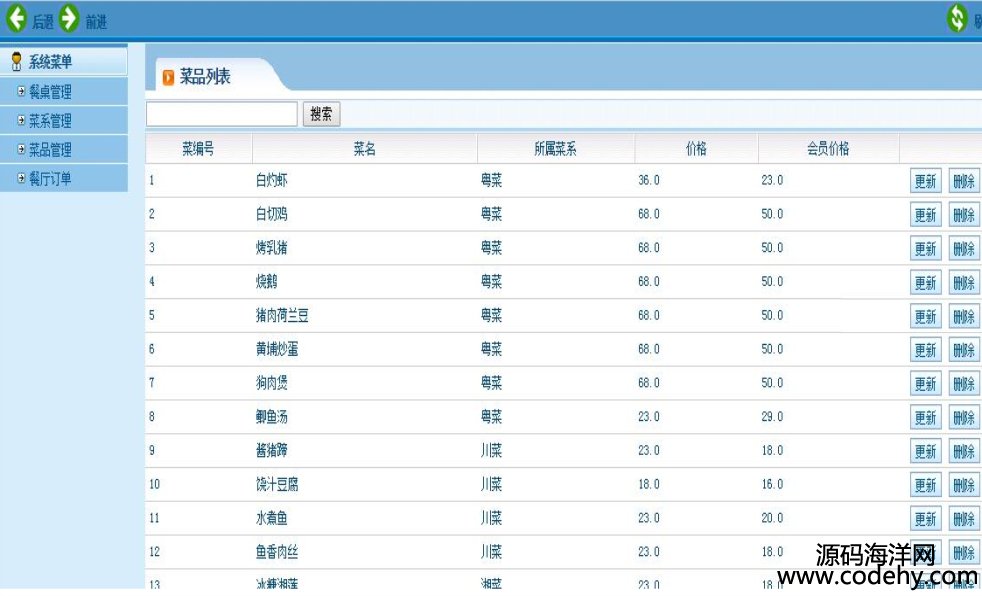This screenshot has height=596, width=982.
Task: Click member price 29.0 in 鲫鱼汤 row
Action: [772, 417]
